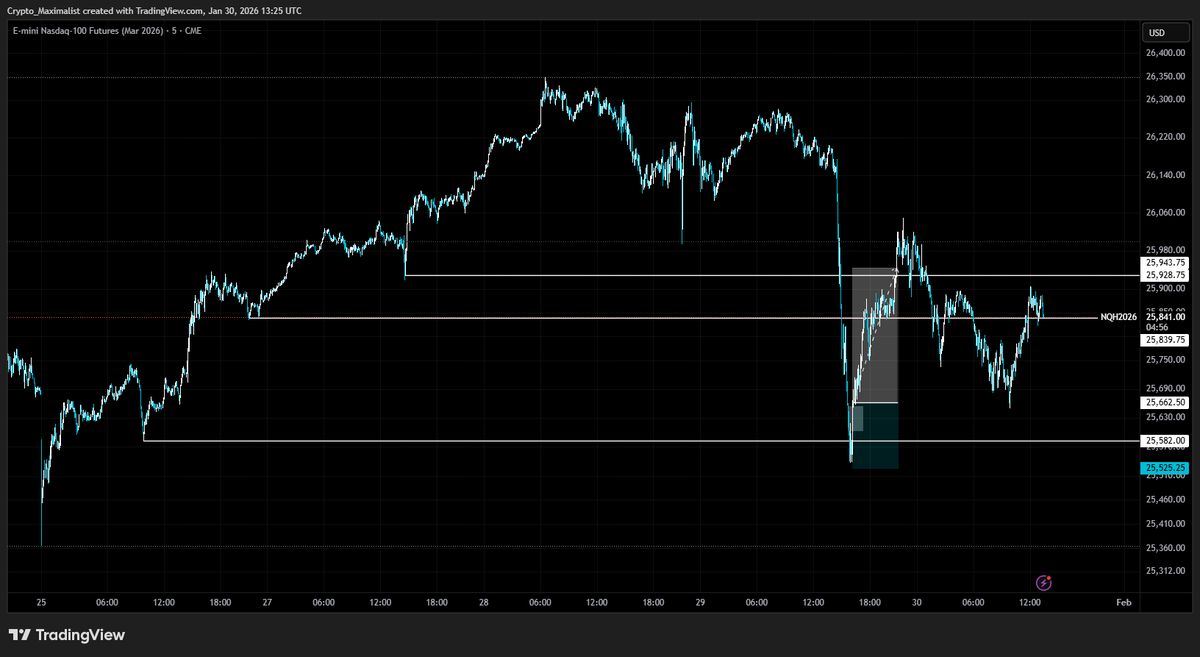
Task: Click the purple lightning bolt icon
Action: (x=1044, y=583)
